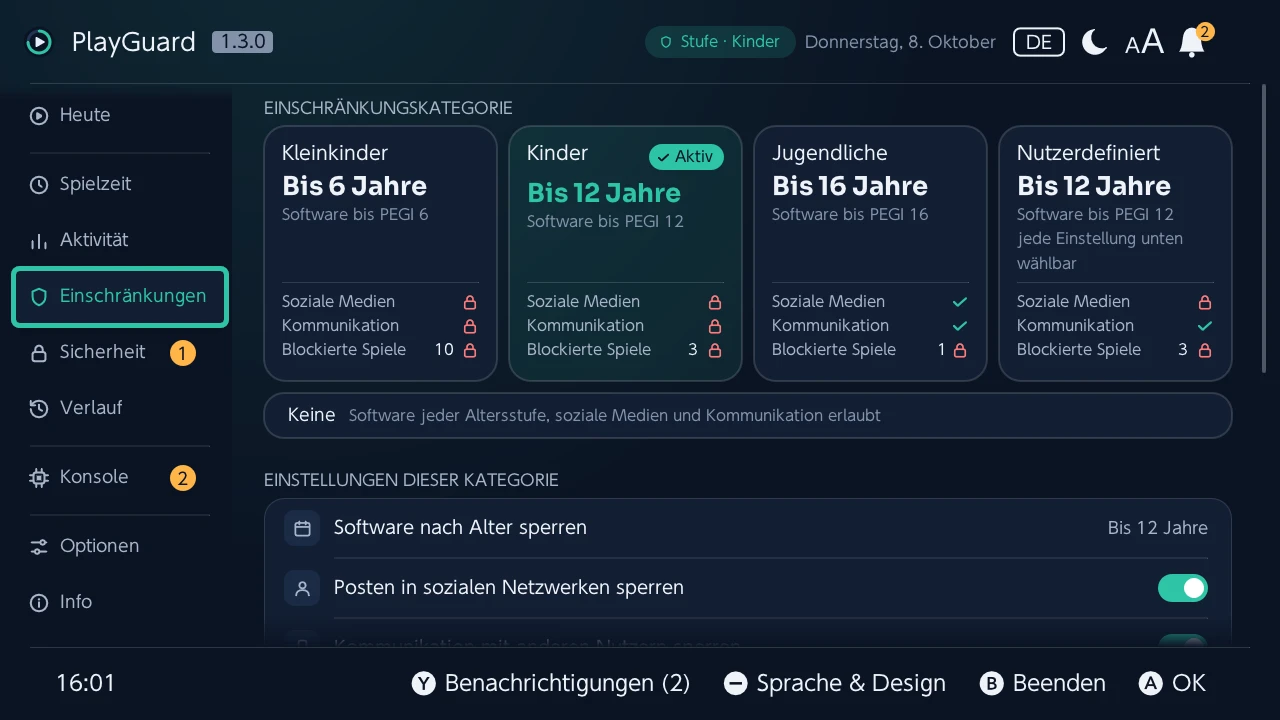Switch language via DE button
Image resolution: width=1280 pixels, height=720 pixels.
click(x=1039, y=42)
